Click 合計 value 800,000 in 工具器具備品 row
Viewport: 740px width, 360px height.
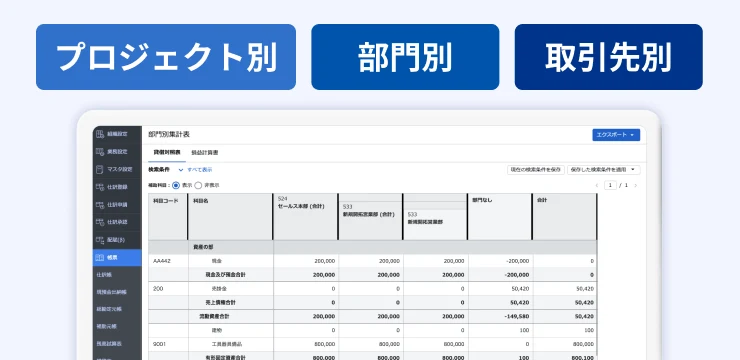pos(584,344)
